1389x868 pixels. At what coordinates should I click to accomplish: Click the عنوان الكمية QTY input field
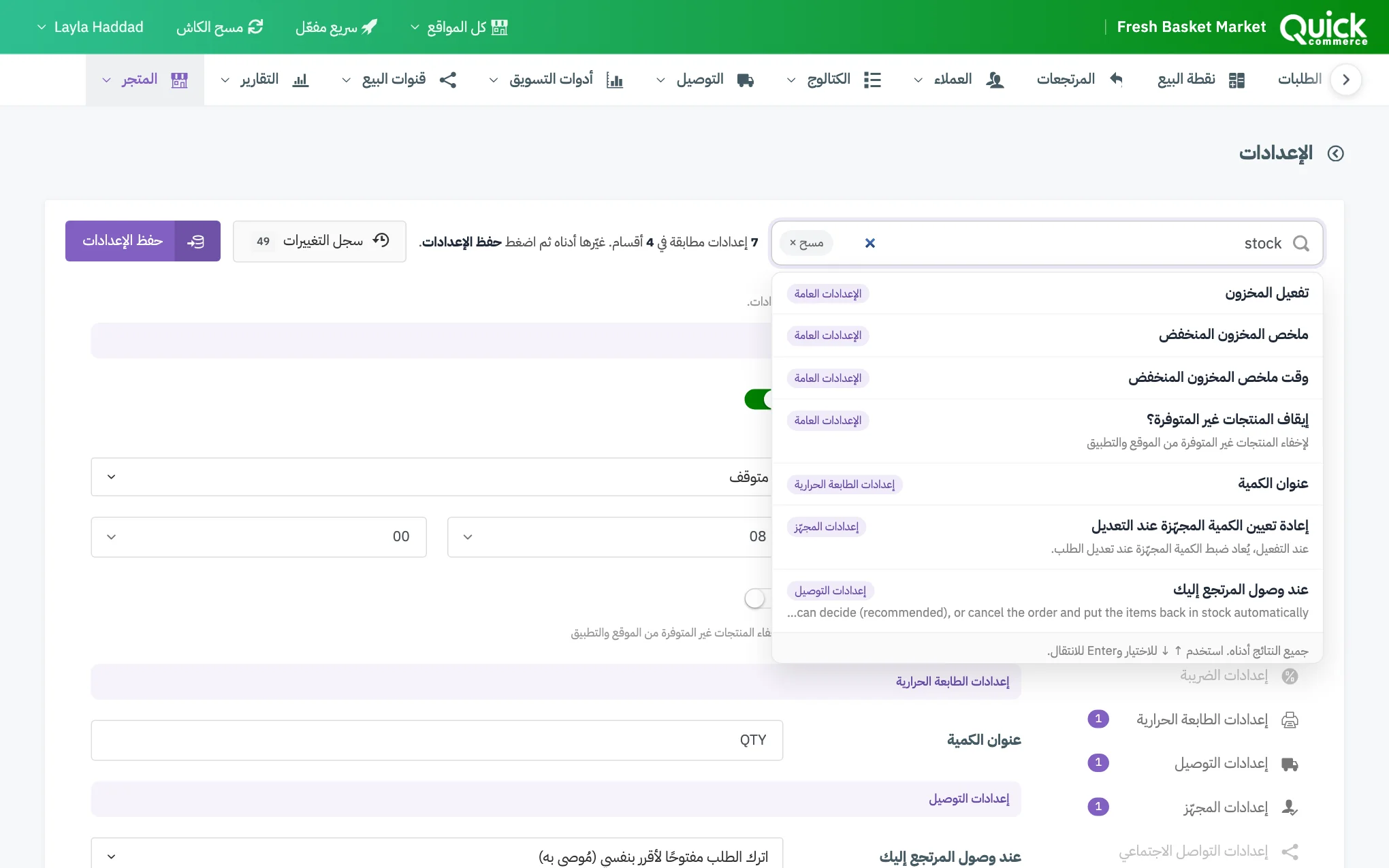(x=437, y=741)
